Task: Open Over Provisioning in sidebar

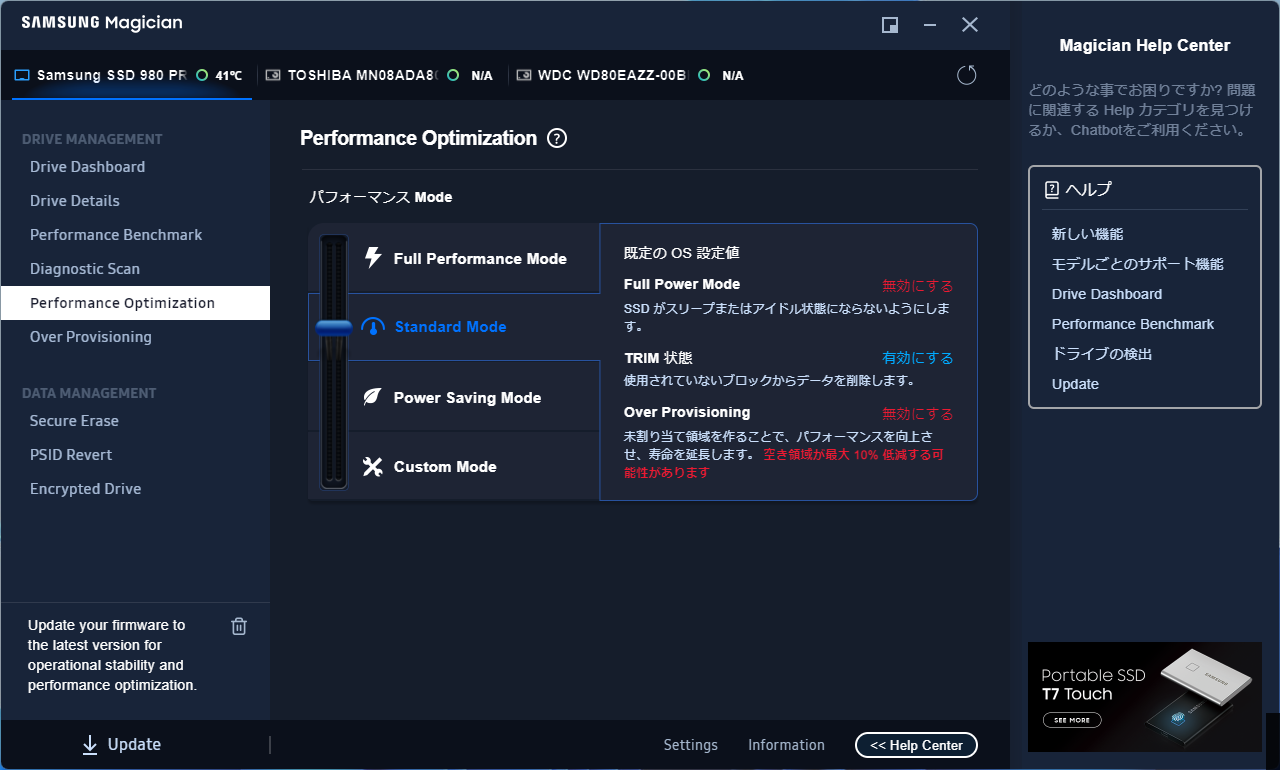Action: [x=91, y=337]
